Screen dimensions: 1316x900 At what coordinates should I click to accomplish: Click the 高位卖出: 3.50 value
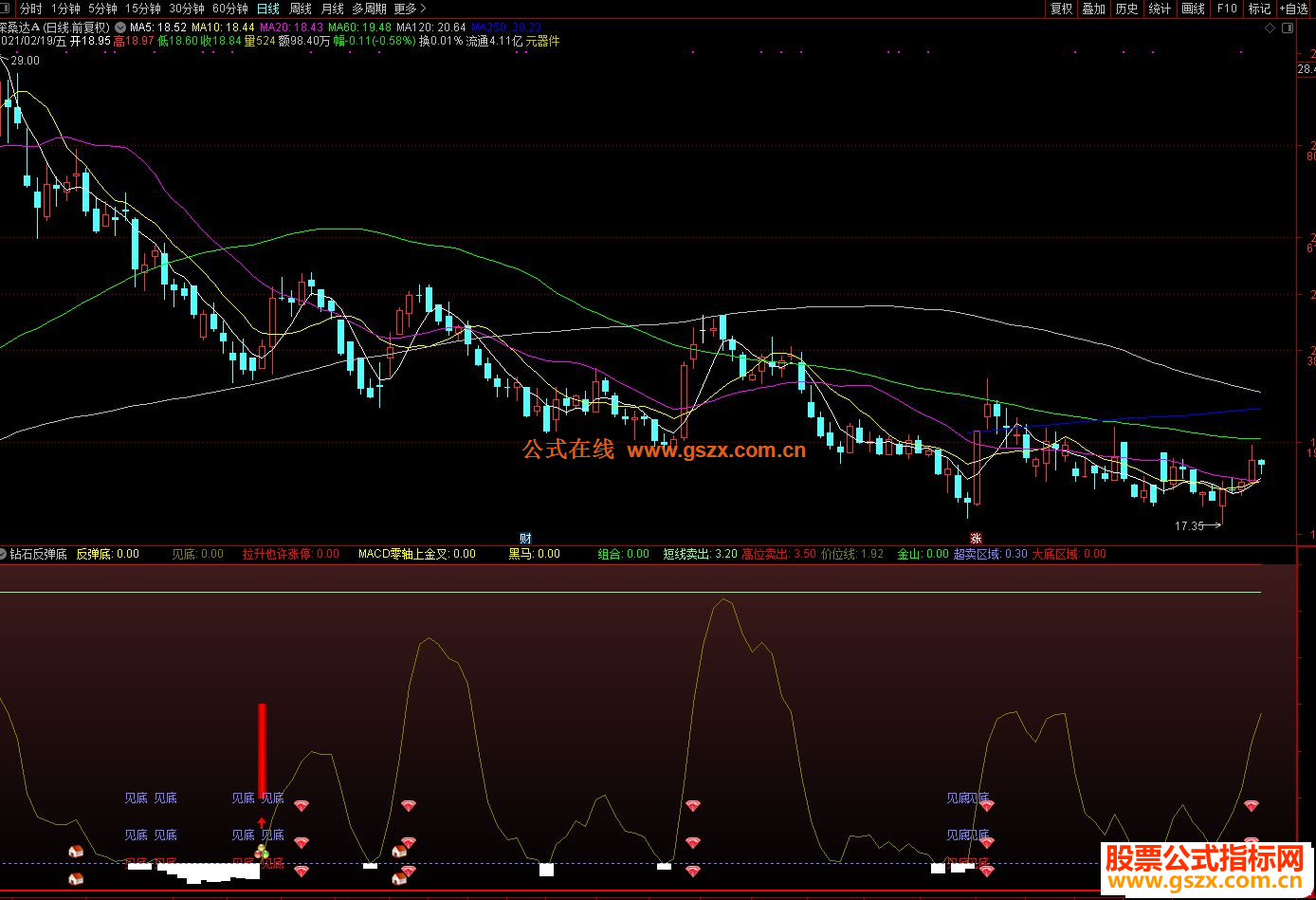point(778,554)
